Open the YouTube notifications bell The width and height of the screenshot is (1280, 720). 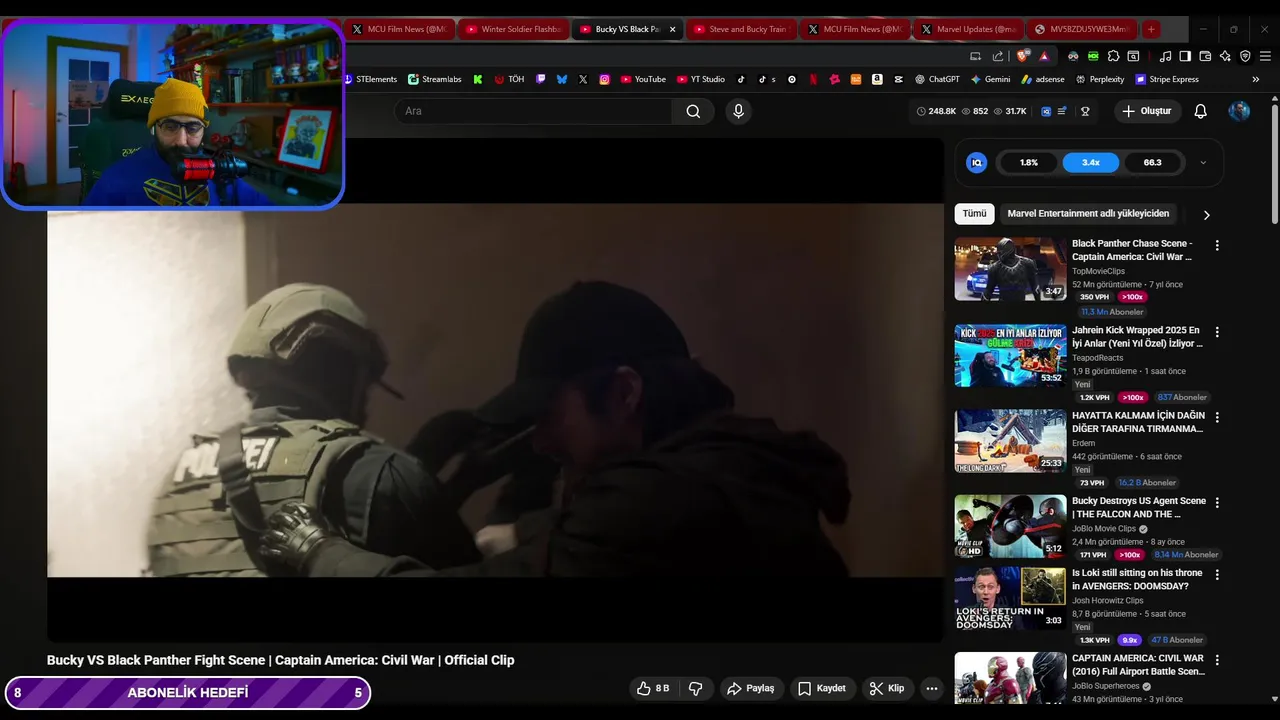[1200, 111]
